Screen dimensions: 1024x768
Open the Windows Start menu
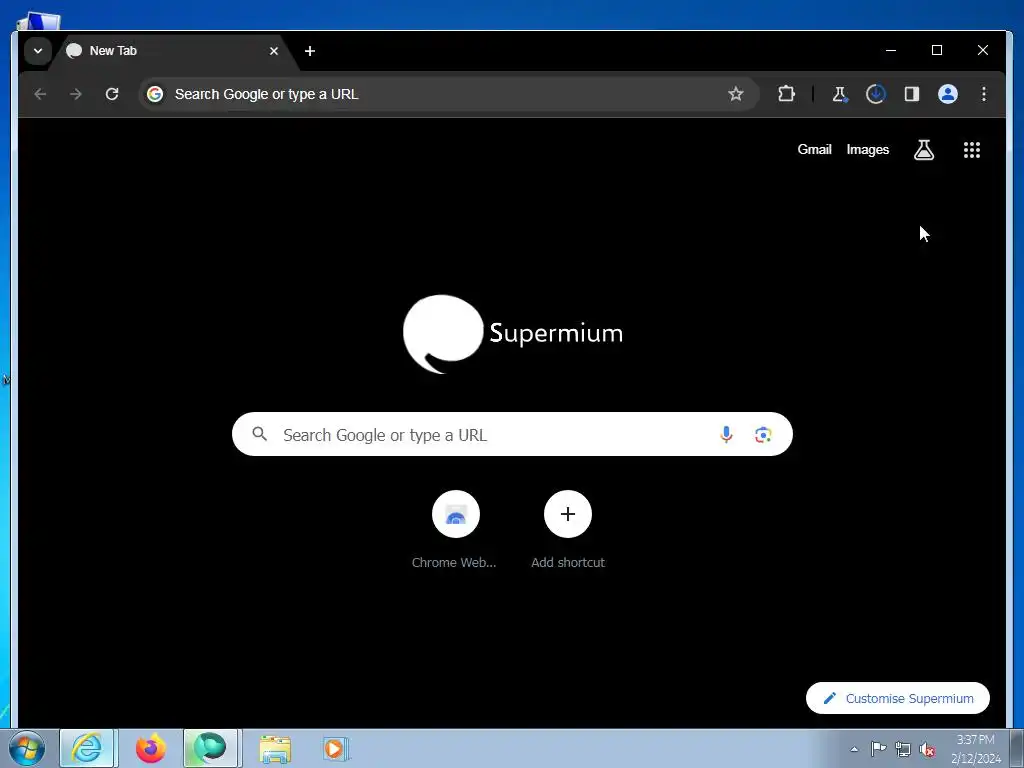[x=27, y=748]
